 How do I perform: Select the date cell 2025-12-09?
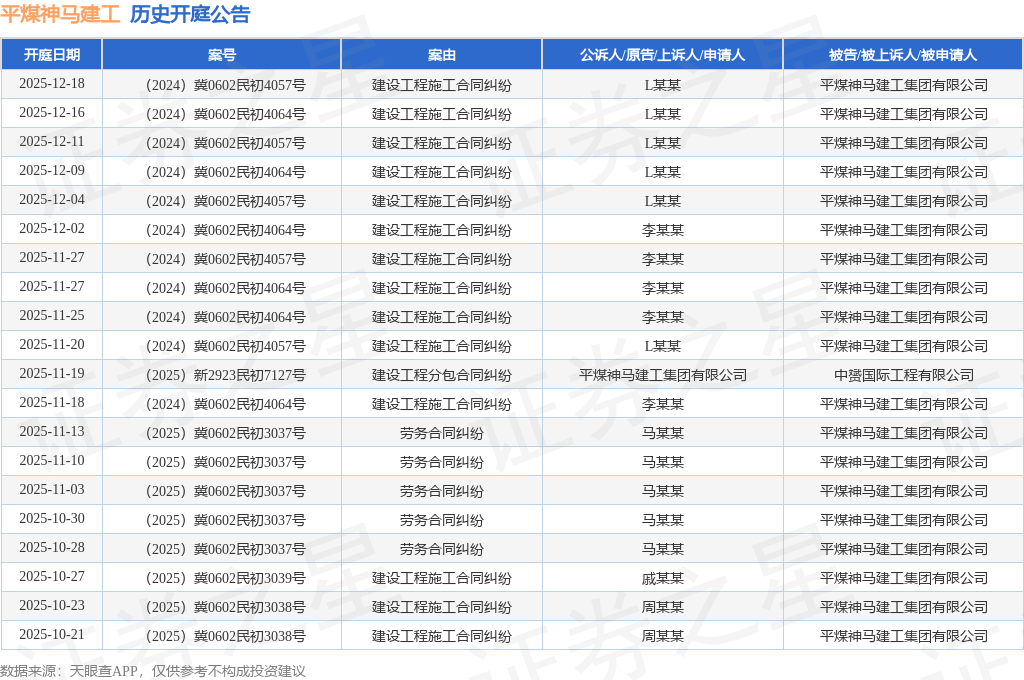[x=52, y=170]
